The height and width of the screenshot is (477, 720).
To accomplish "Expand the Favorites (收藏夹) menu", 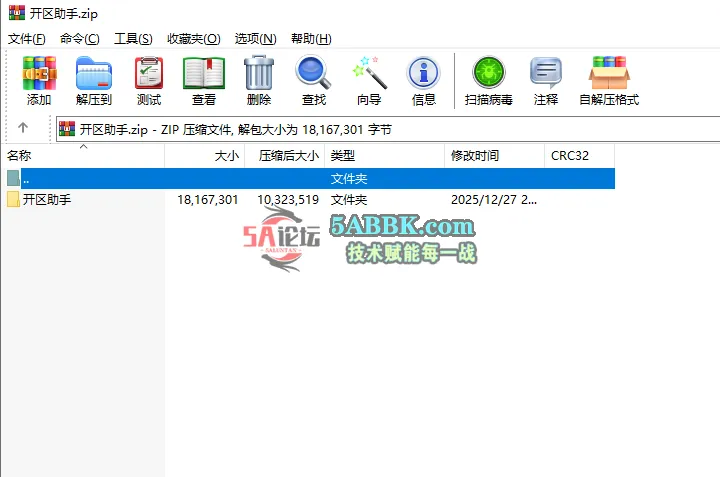I will (x=193, y=38).
